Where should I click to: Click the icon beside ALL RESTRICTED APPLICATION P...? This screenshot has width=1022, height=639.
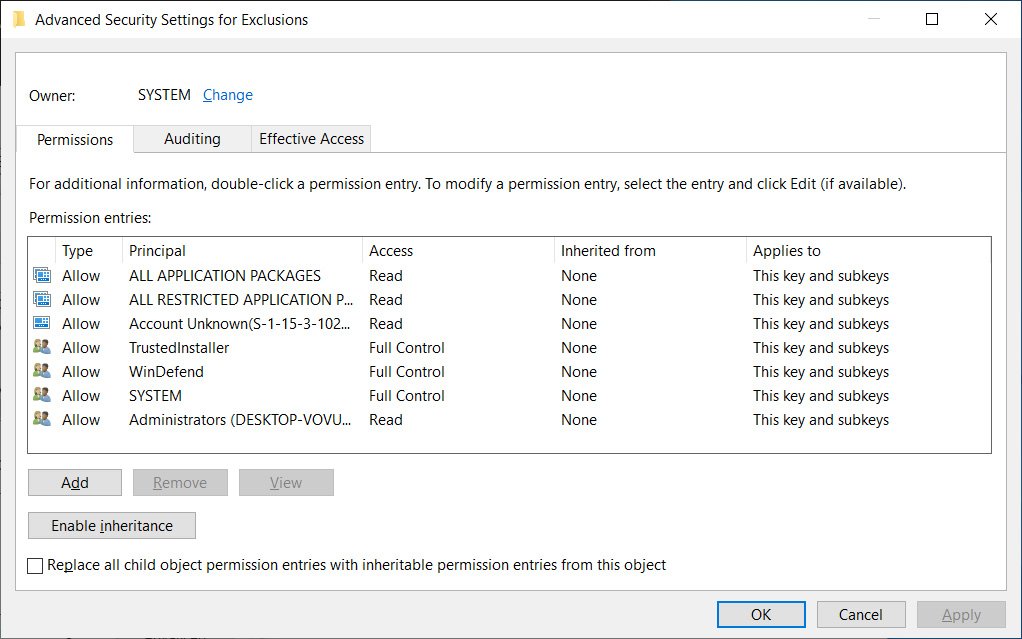point(40,299)
